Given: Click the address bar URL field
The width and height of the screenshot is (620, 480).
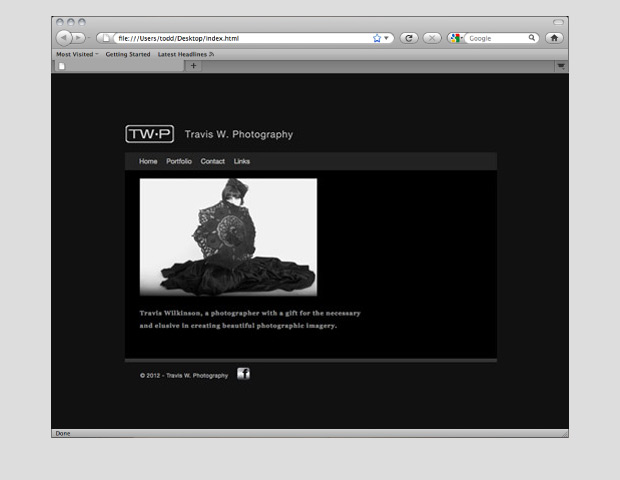Looking at the screenshot, I should 240,38.
